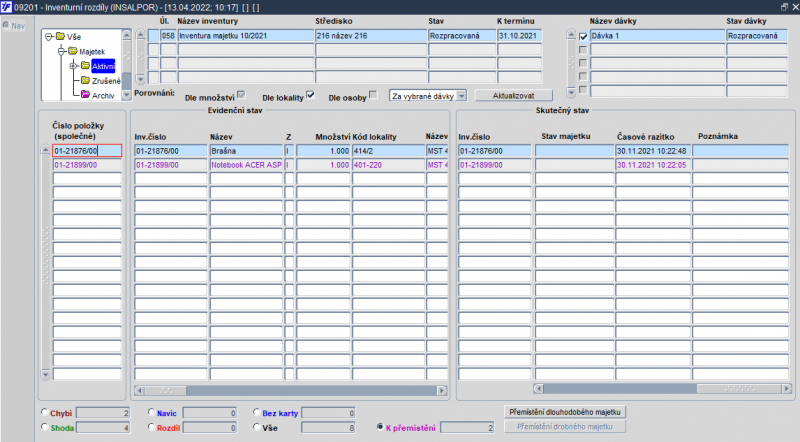Click the K termínu field 31.10.2021

click(x=519, y=36)
